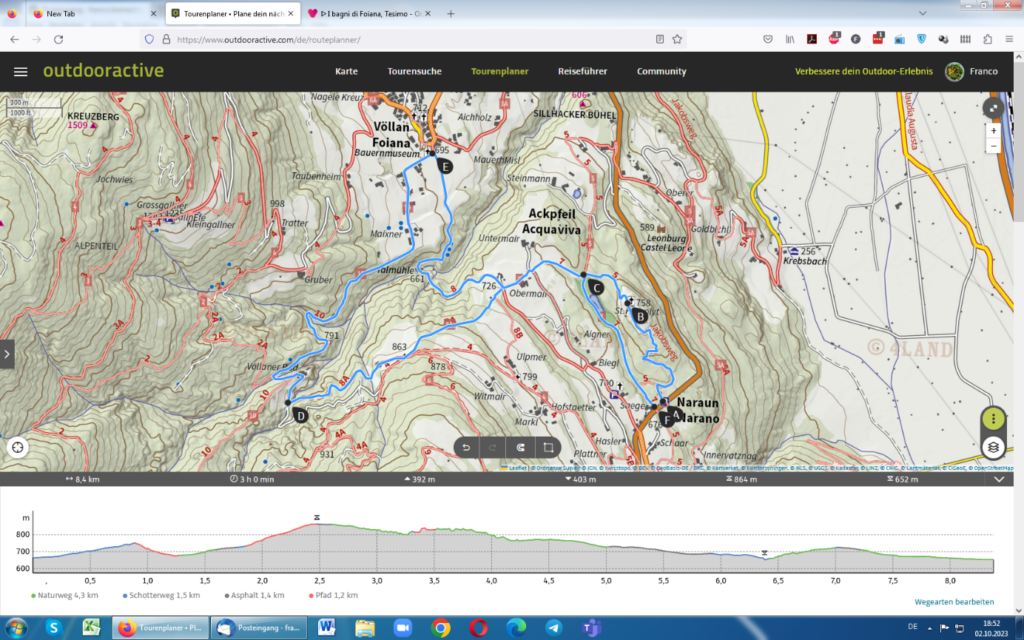Go to the Reiseführer section
This screenshot has width=1024, height=640.
(582, 72)
